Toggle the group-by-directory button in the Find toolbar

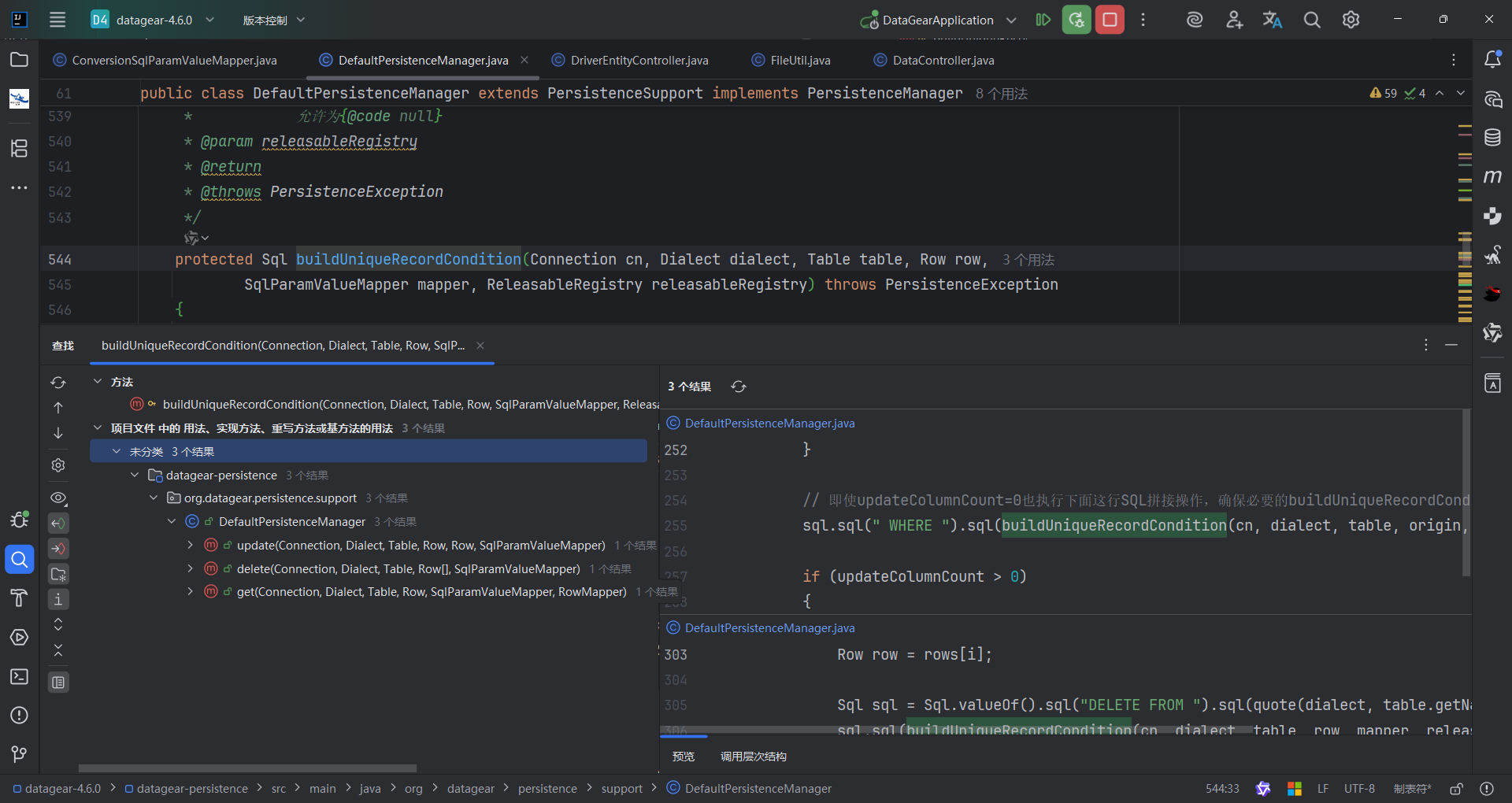pyautogui.click(x=58, y=574)
